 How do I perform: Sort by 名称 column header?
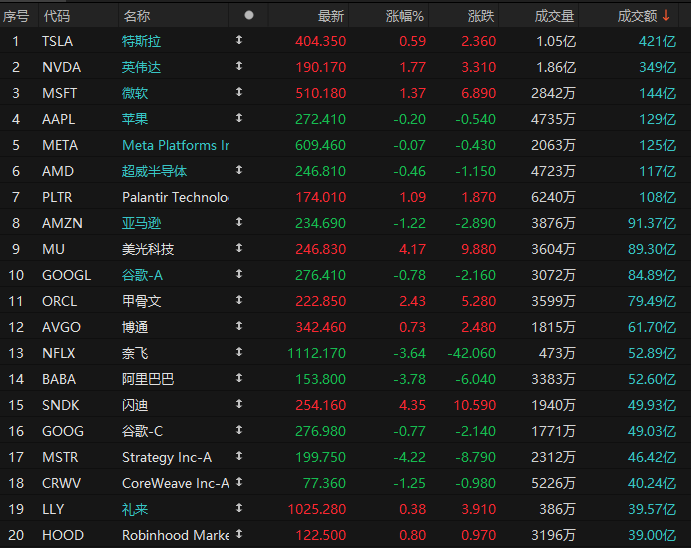click(137, 16)
